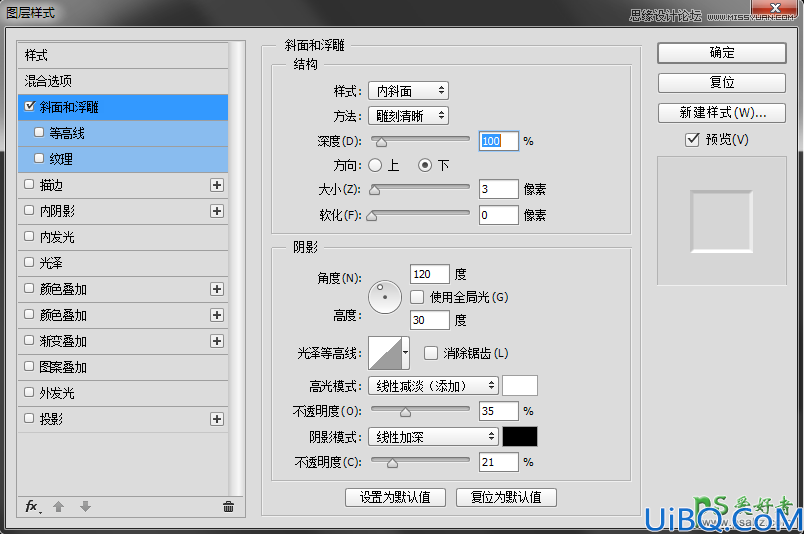Tick the 描边 checkbox
Image resolution: width=804 pixels, height=534 pixels.
point(29,184)
